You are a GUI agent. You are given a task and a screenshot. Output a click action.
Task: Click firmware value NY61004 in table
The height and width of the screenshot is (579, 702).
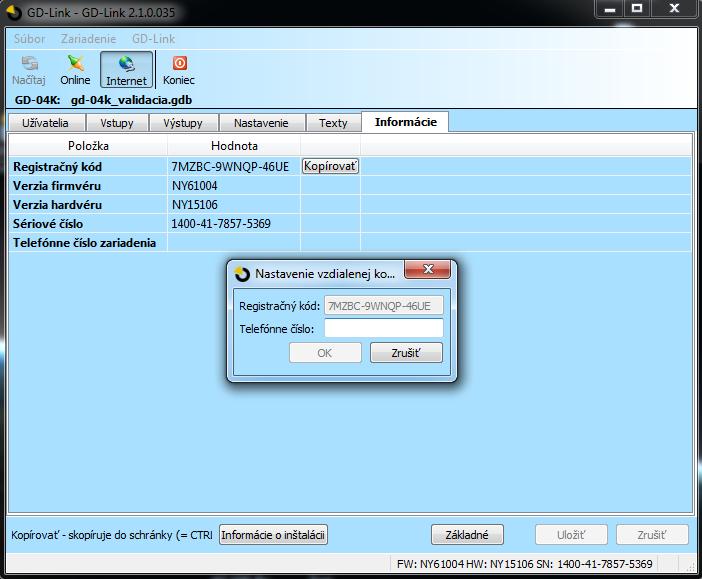pyautogui.click(x=195, y=186)
